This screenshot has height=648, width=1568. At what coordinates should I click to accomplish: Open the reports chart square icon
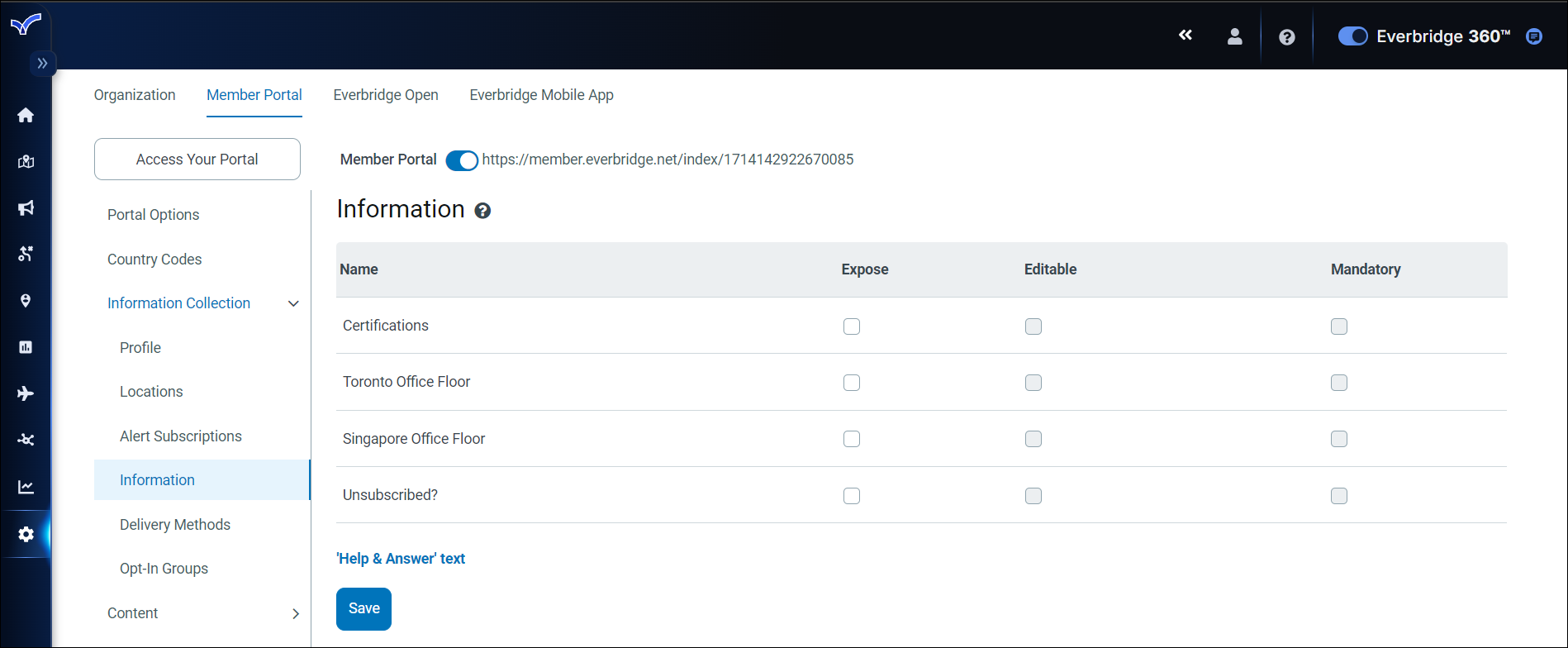point(26,346)
